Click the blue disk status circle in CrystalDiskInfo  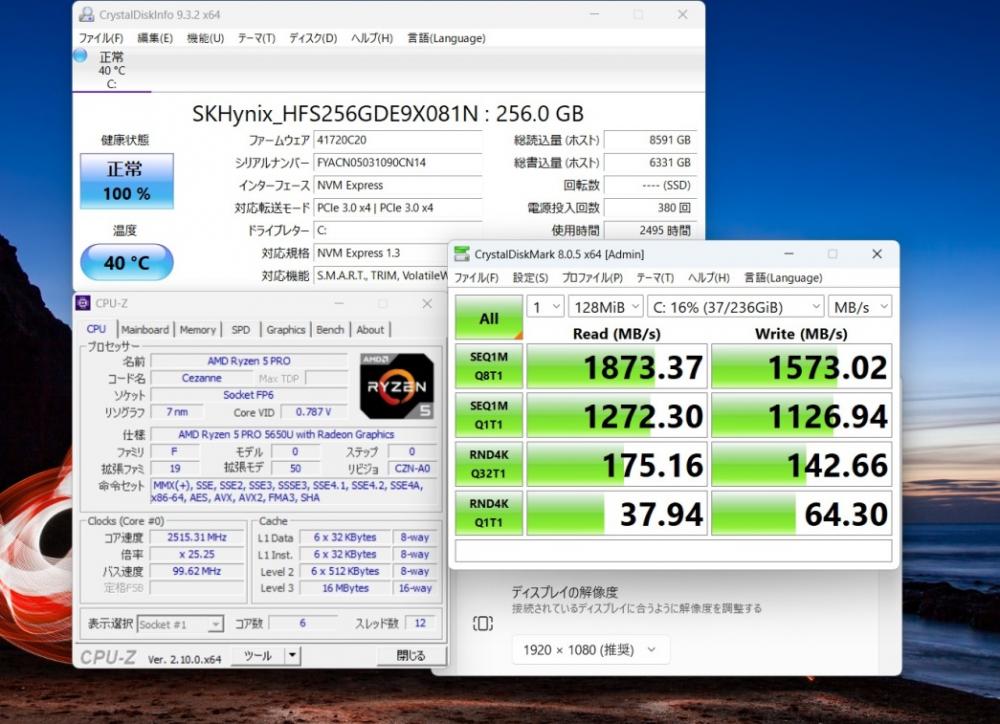pos(80,55)
